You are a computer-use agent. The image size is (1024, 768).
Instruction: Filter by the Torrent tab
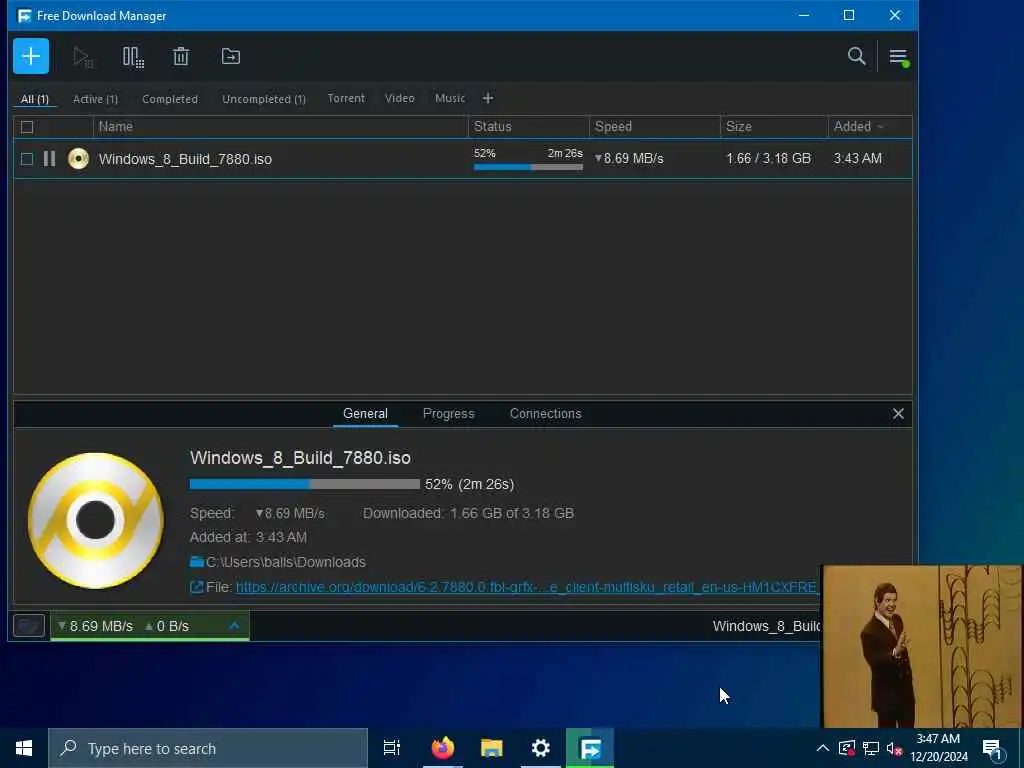346,98
